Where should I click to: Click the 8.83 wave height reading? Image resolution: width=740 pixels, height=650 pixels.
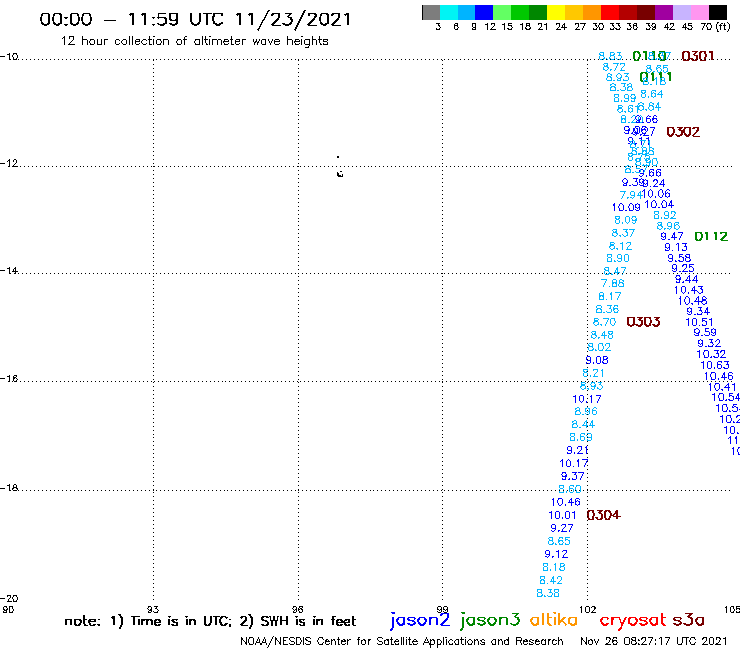610,56
